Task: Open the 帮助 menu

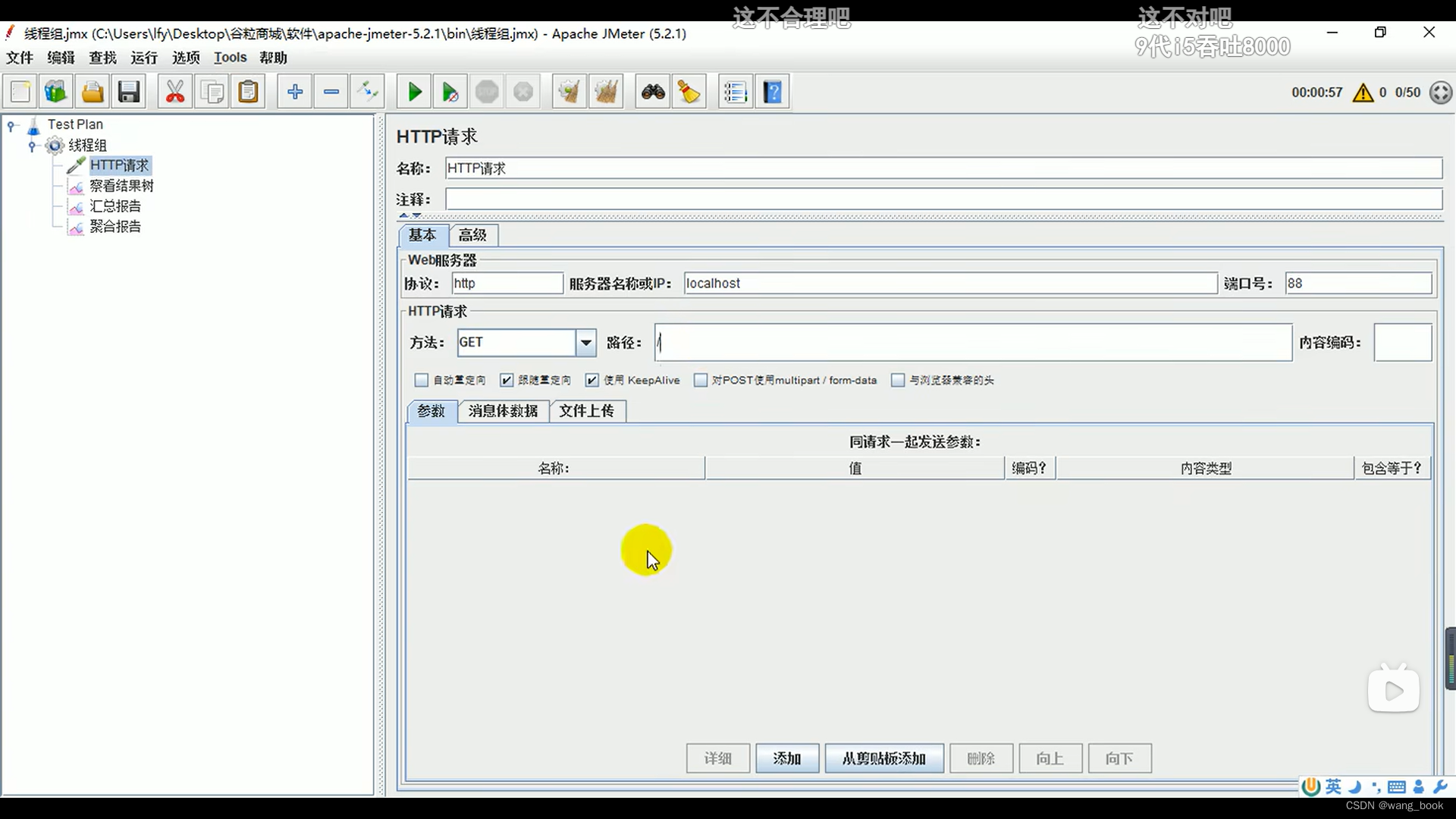Action: click(x=273, y=58)
